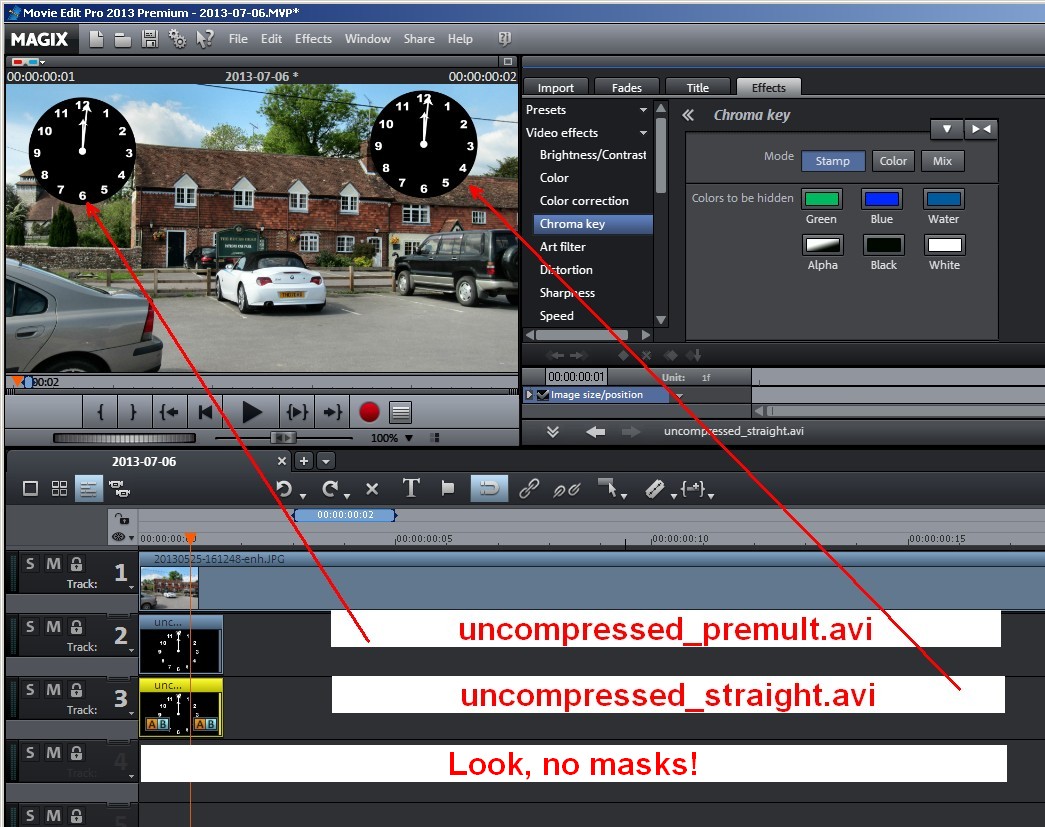
Task: Lock track 1
Action: [77, 564]
